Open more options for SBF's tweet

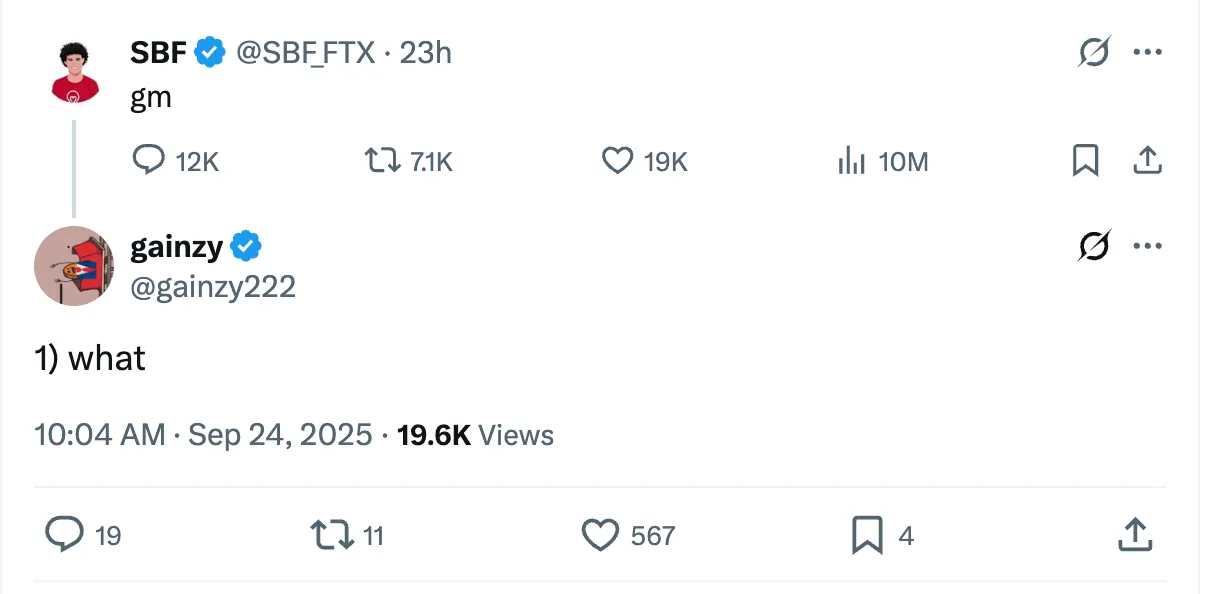[1147, 52]
